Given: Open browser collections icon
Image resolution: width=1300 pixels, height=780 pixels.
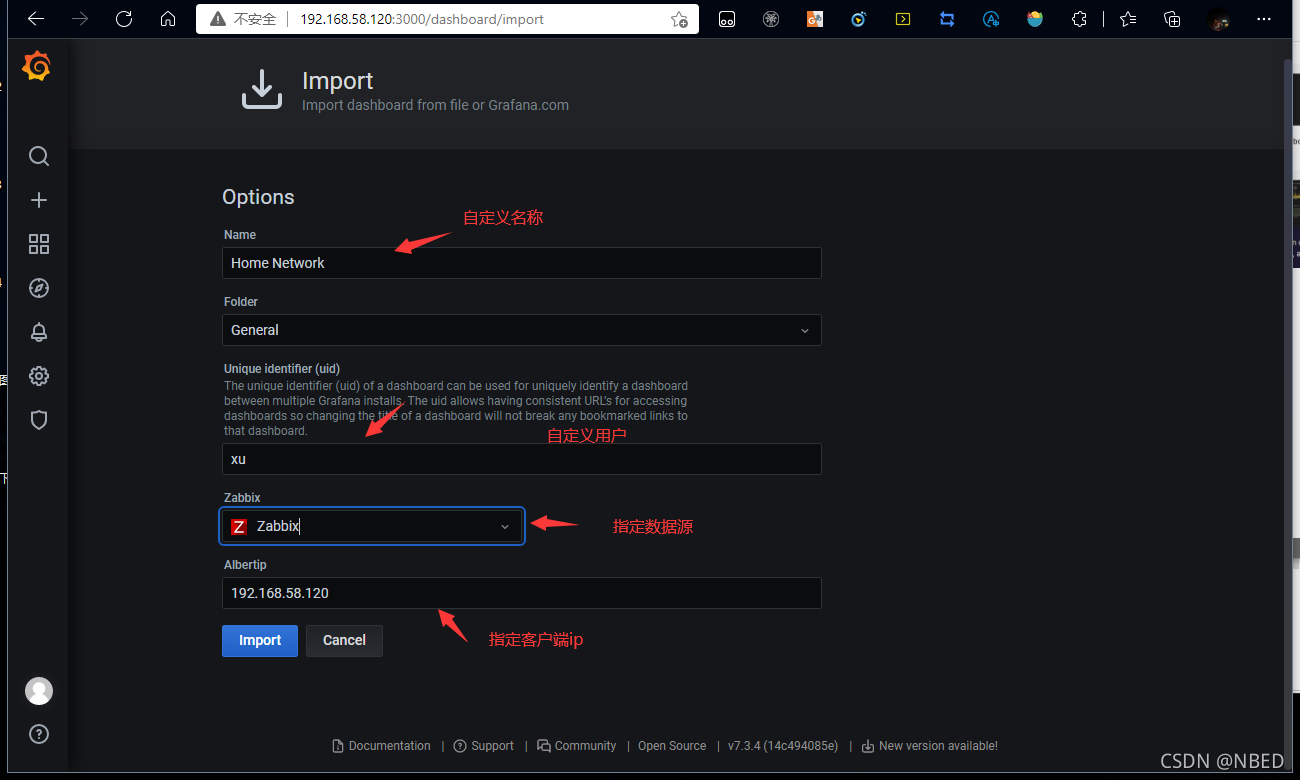Looking at the screenshot, I should point(1173,19).
